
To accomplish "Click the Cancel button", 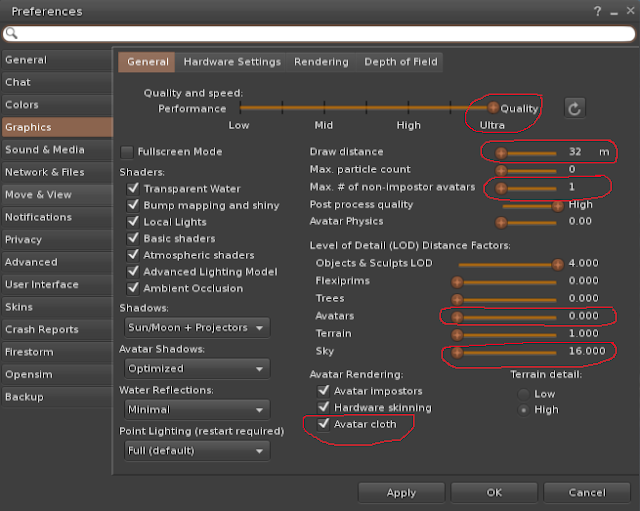I will click(x=587, y=493).
